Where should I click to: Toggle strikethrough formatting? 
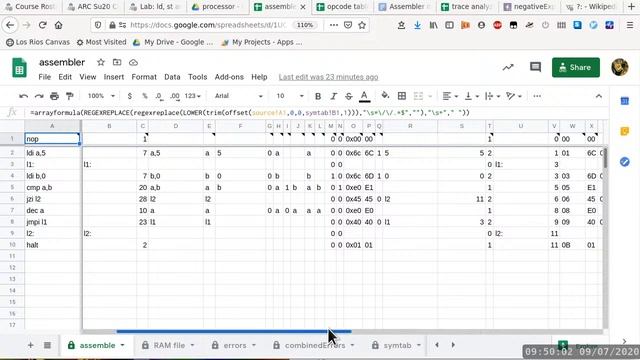pyautogui.click(x=349, y=96)
